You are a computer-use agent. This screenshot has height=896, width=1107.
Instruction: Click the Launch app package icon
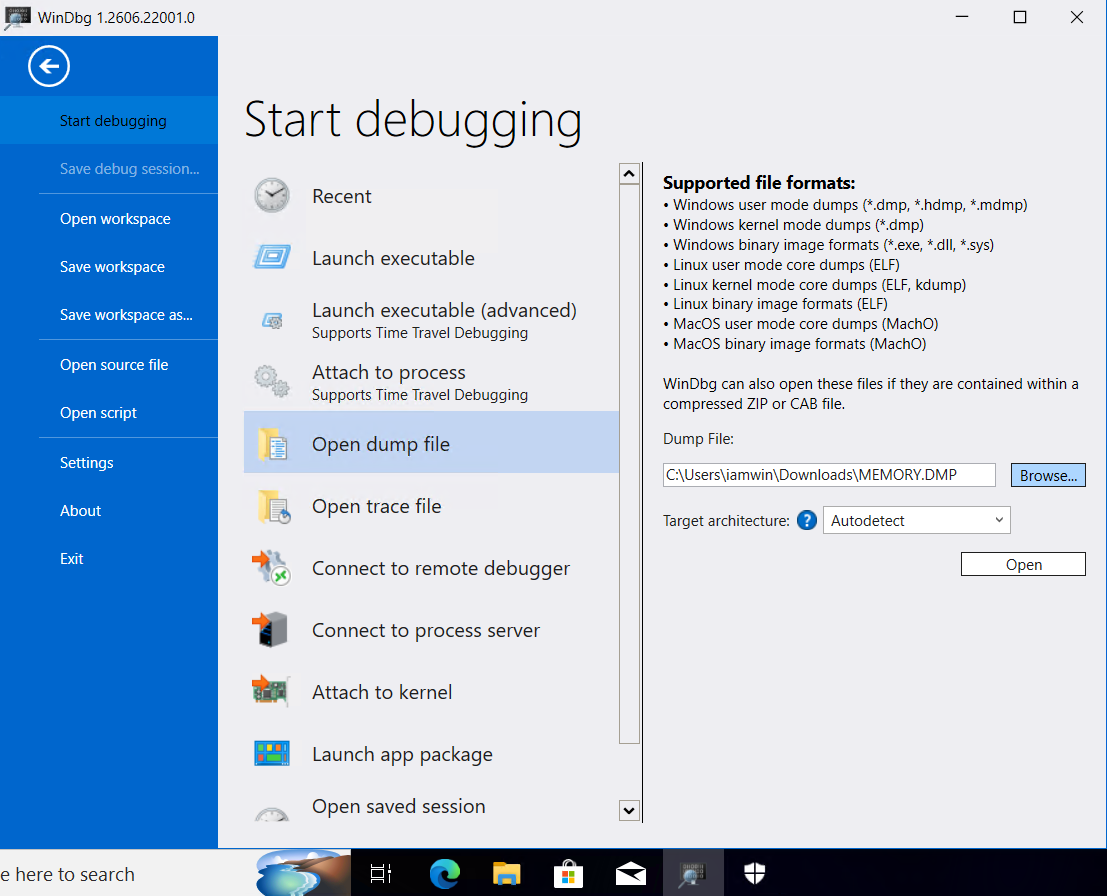[272, 753]
